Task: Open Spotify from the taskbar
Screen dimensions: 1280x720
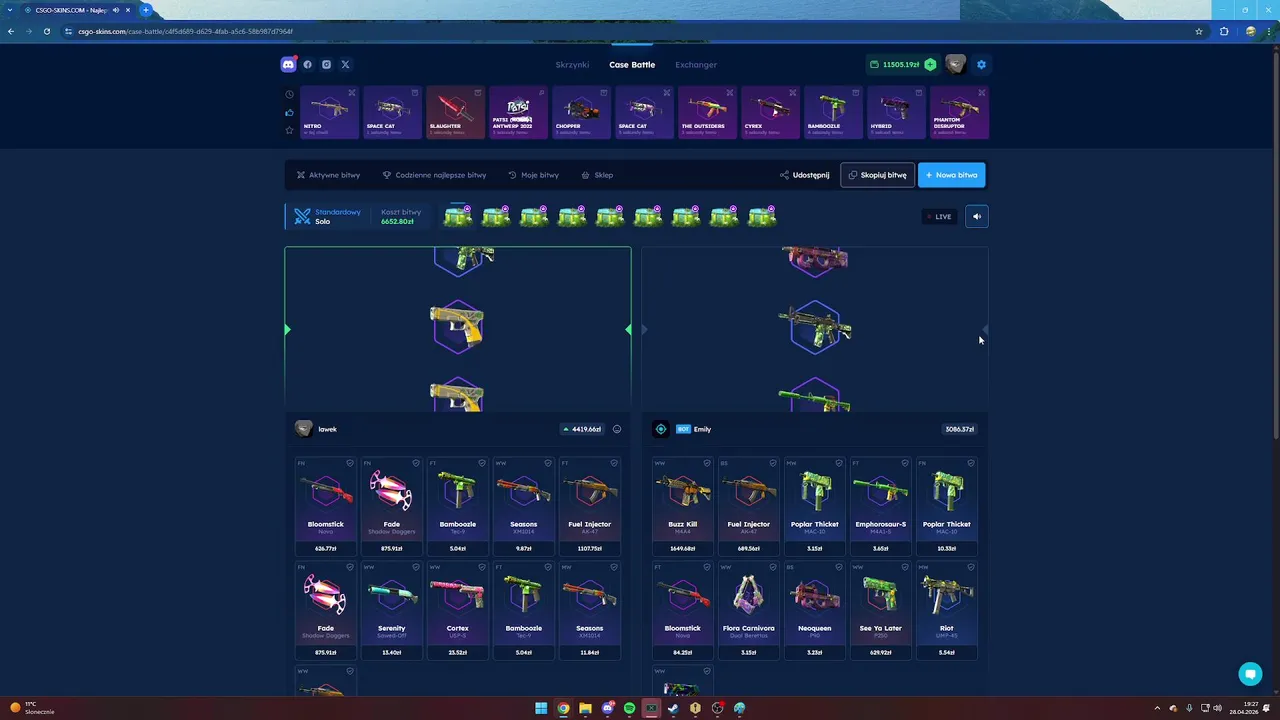Action: [629, 708]
